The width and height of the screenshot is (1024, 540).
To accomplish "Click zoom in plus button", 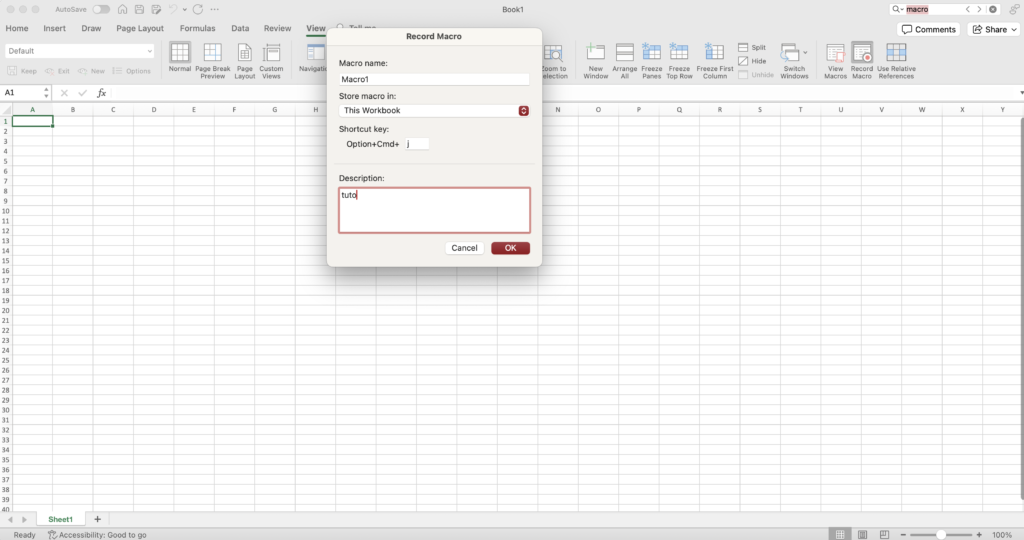I will 979,534.
